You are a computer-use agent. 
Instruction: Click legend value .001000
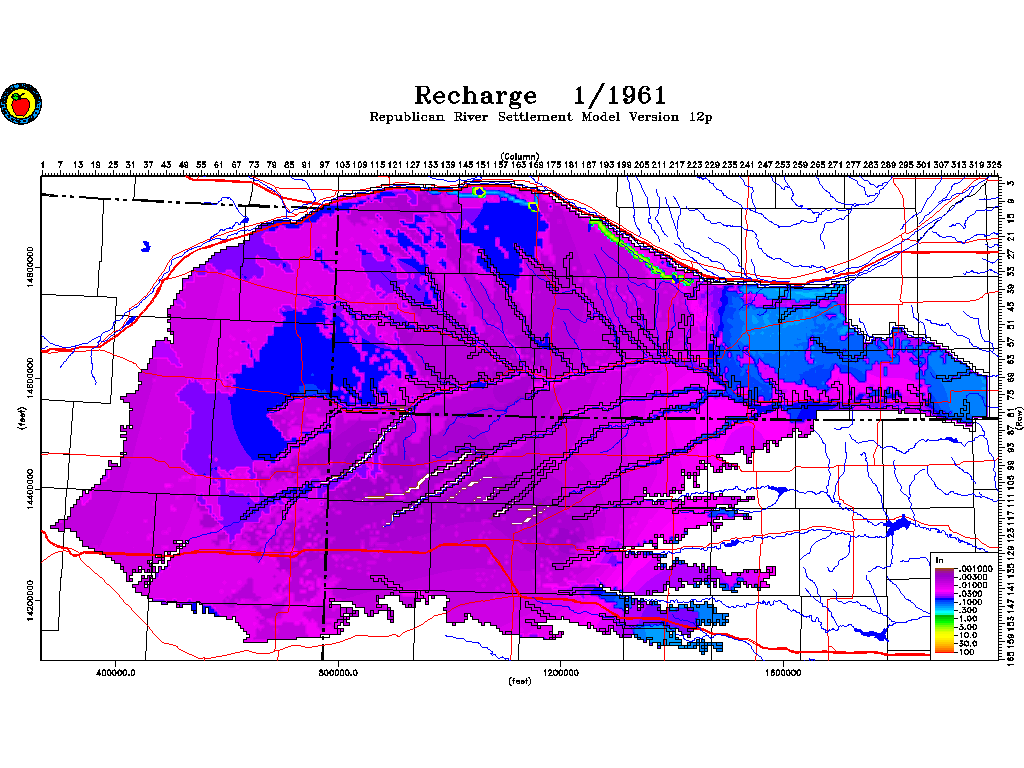[x=974, y=569]
